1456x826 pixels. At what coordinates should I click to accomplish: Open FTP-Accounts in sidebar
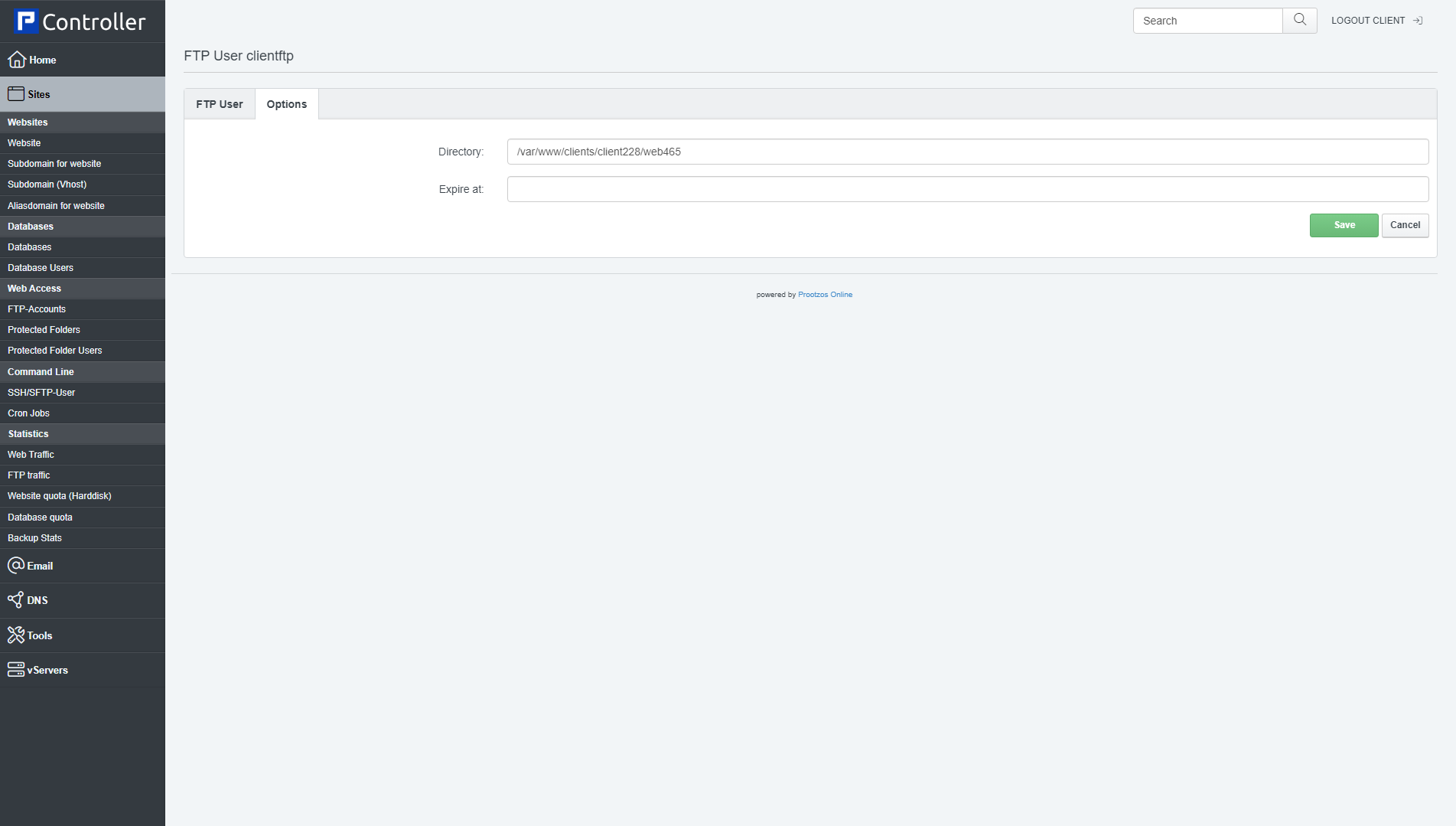[x=37, y=309]
